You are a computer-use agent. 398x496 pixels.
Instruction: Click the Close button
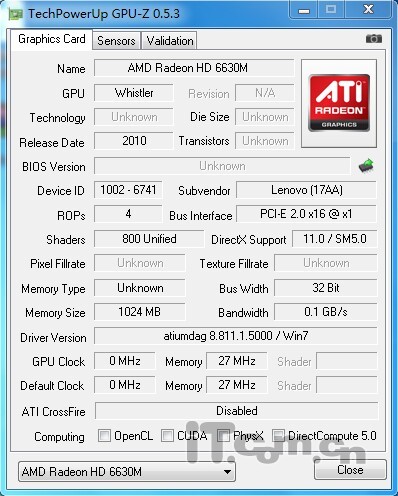pos(350,470)
